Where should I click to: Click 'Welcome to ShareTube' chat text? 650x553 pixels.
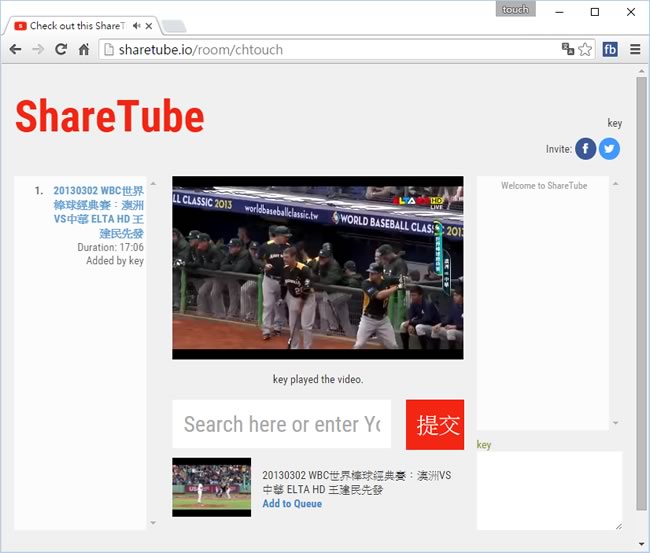tap(544, 186)
